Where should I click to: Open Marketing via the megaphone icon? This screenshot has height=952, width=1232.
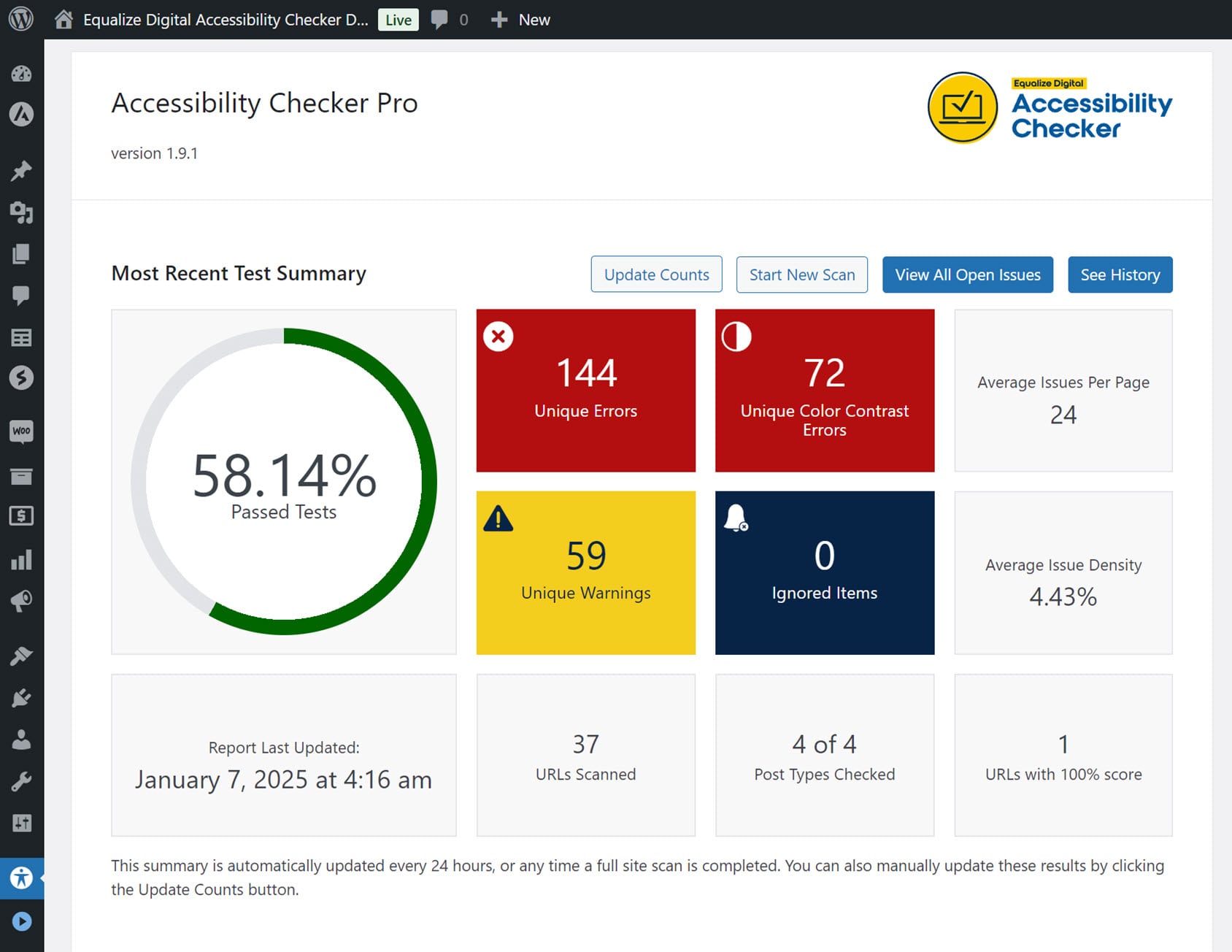(21, 601)
